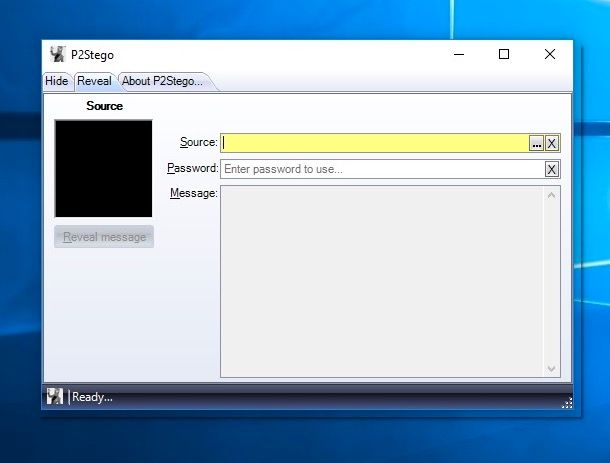
Task: Click the Source file path field
Action: point(375,143)
